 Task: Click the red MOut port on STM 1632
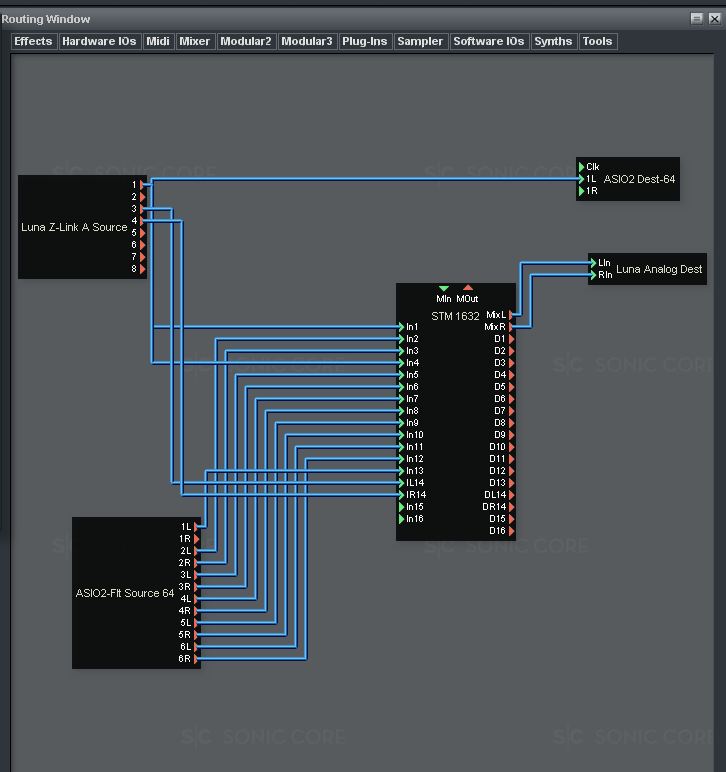[x=468, y=288]
